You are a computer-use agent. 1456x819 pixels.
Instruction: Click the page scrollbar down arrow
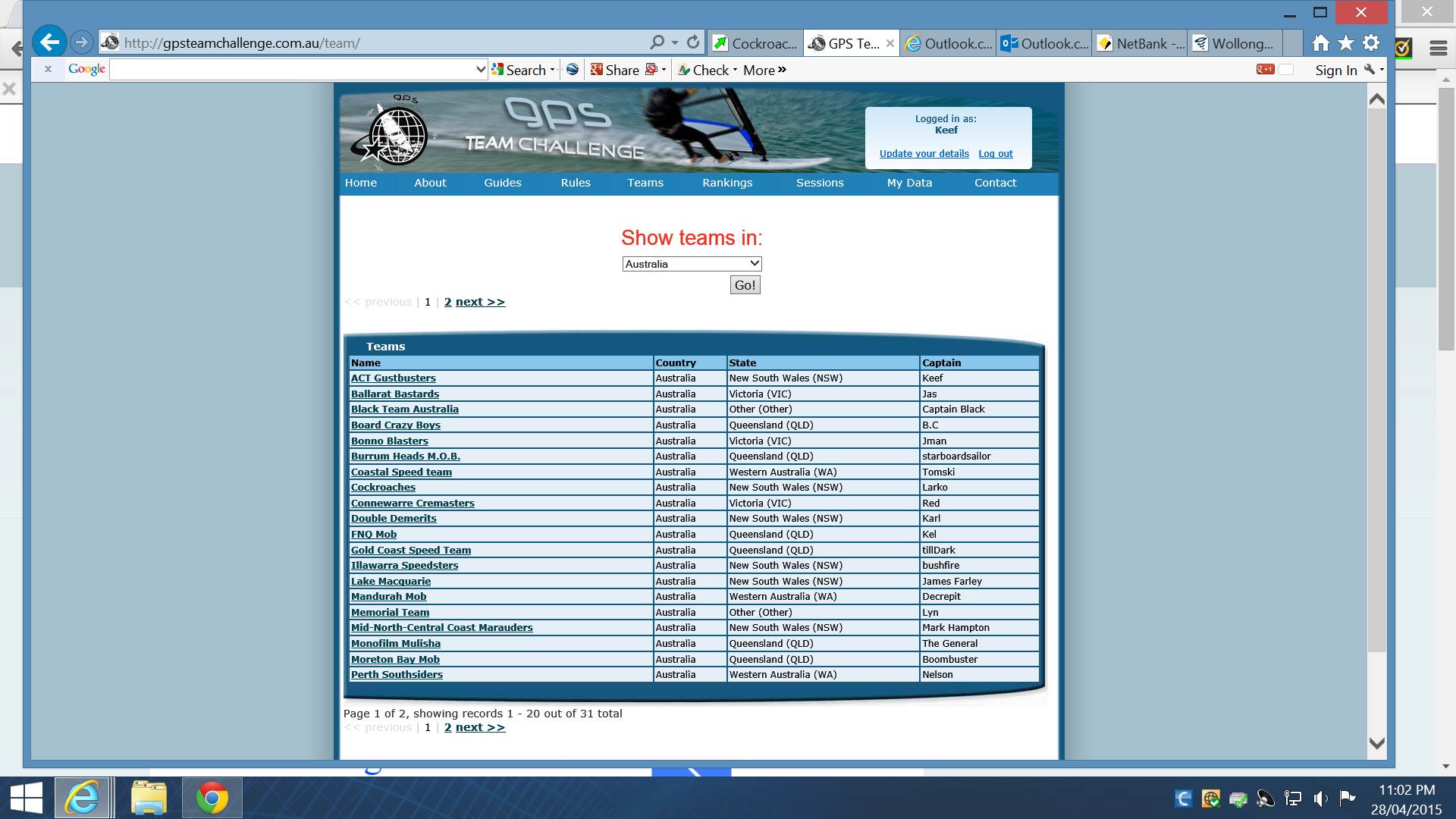pyautogui.click(x=1376, y=744)
